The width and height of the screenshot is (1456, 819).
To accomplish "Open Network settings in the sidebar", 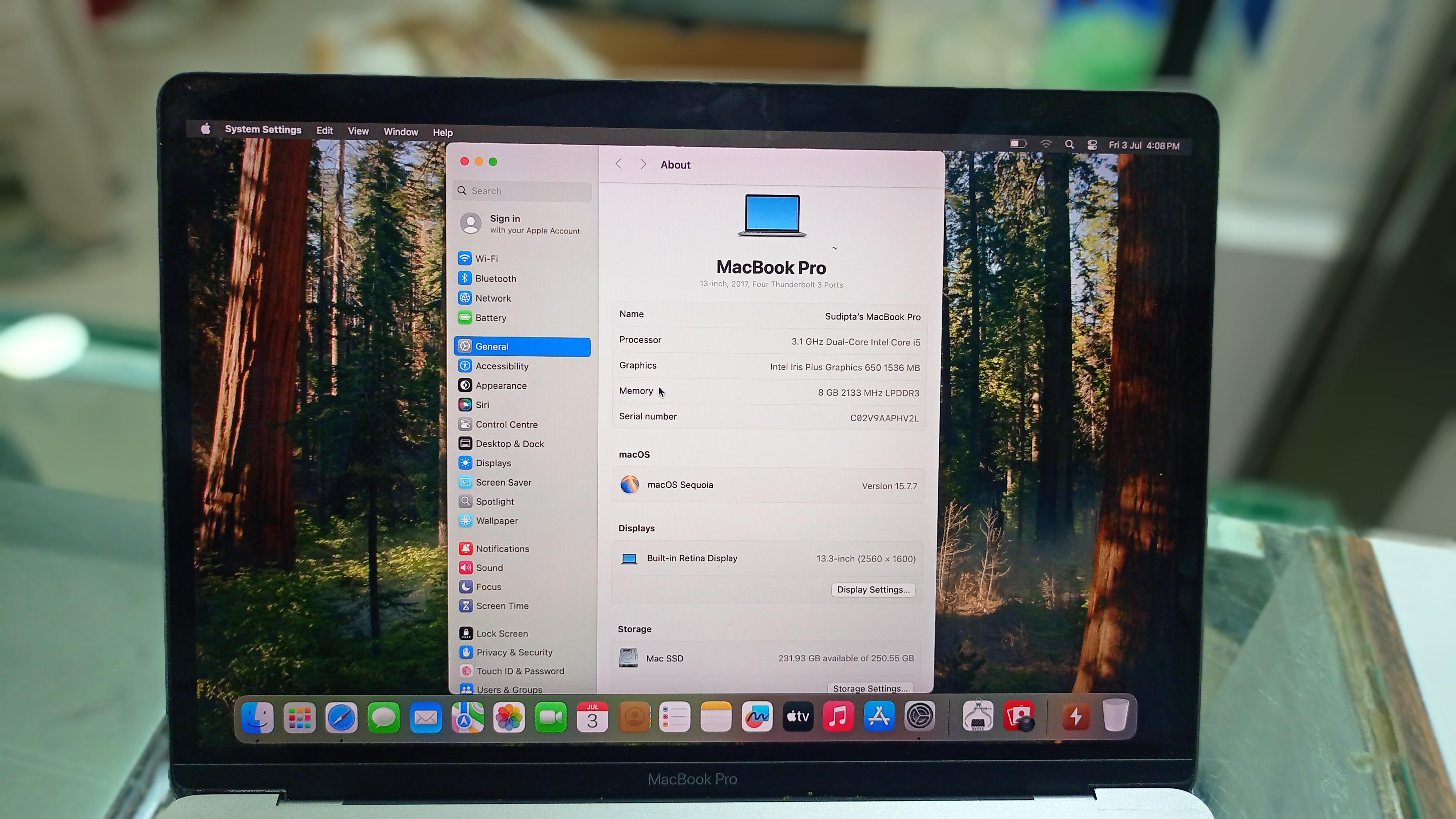I will coord(522,298).
